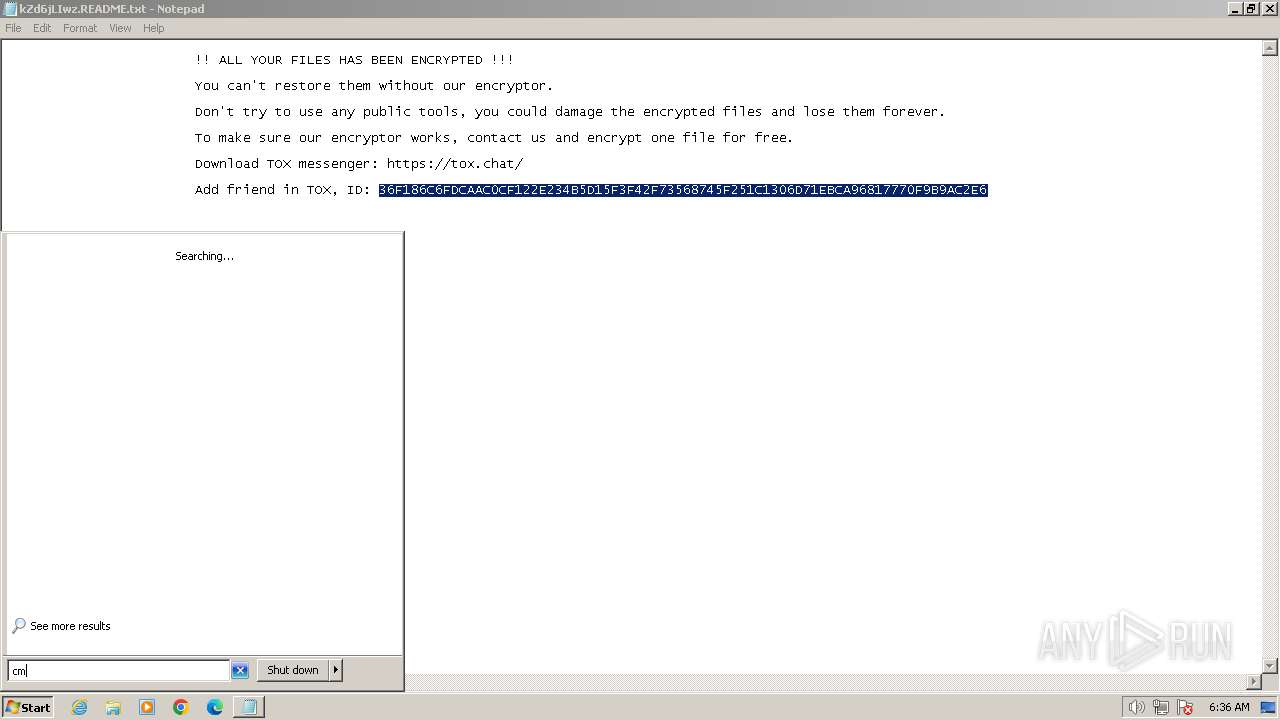Click the clock showing 6:36 AM

(1229, 707)
